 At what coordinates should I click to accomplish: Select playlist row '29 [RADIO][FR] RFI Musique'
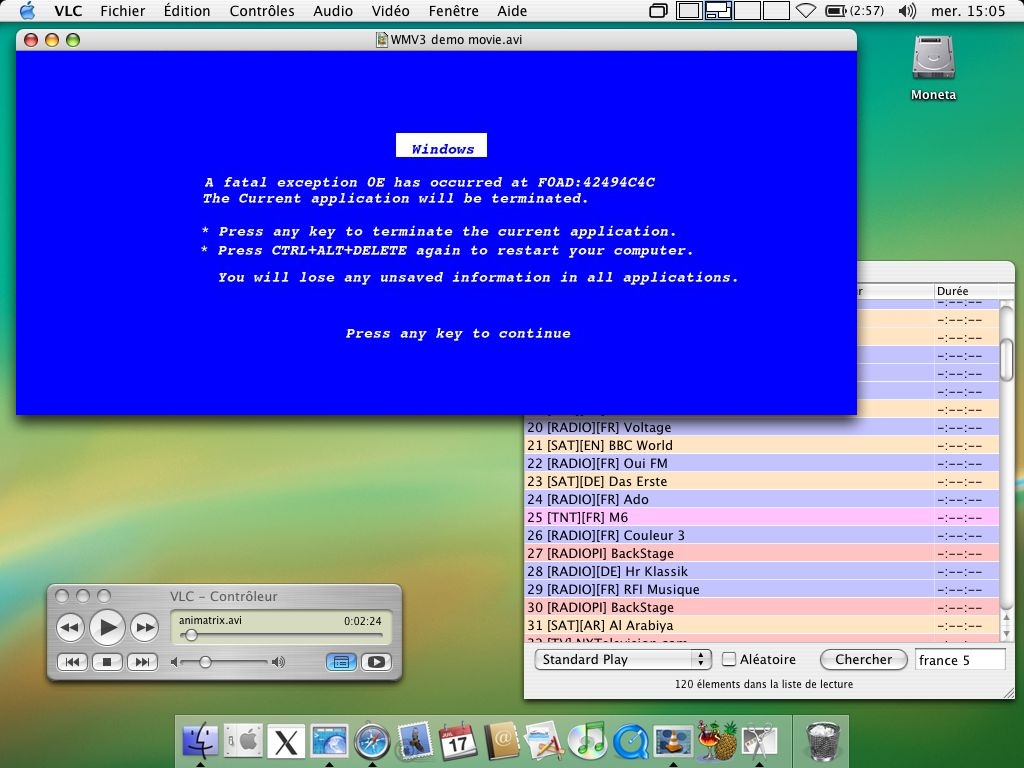coord(761,589)
